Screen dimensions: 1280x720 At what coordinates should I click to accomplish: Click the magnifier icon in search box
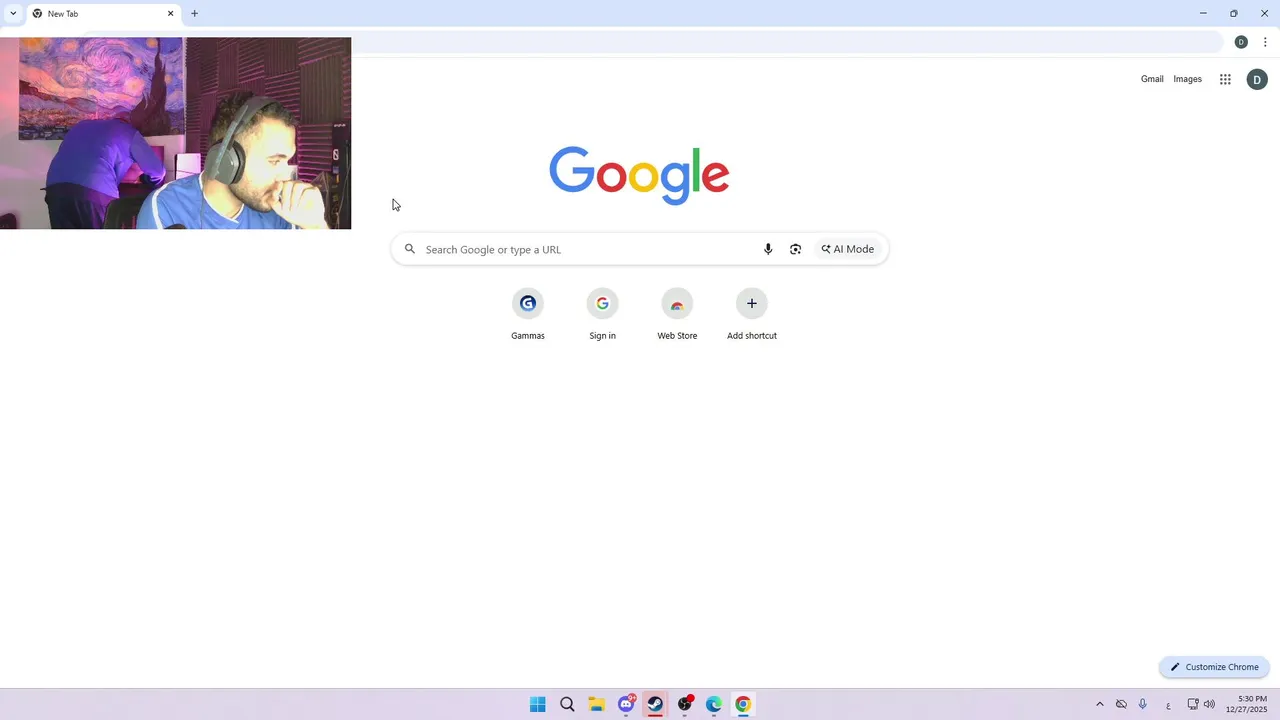(x=409, y=249)
